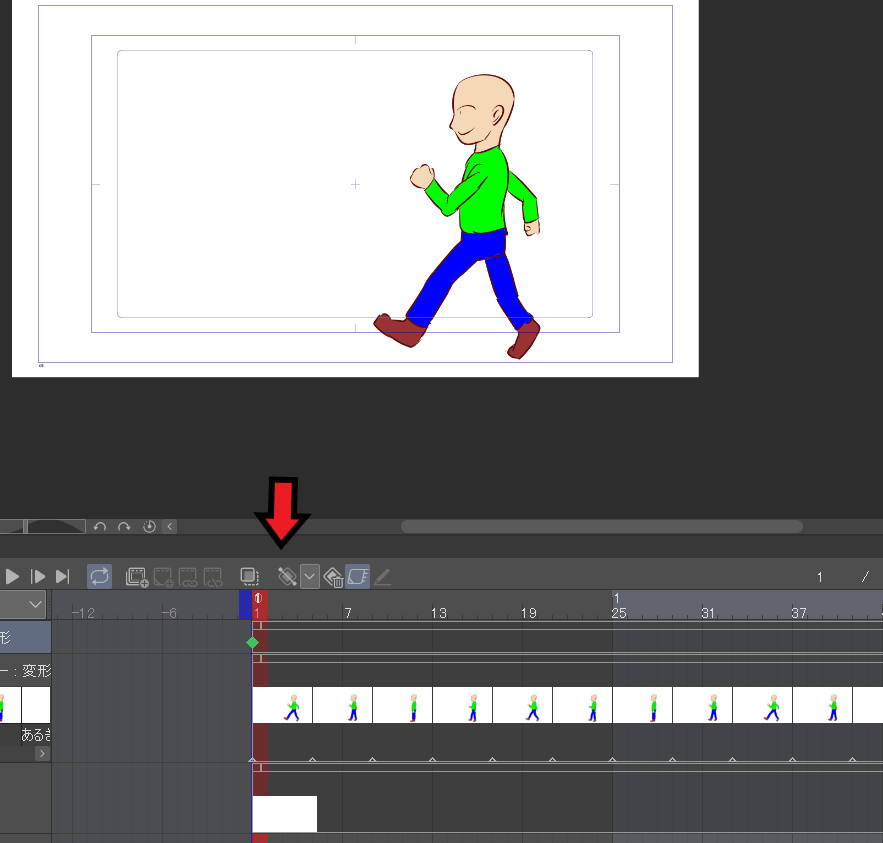This screenshot has height=843, width=883.
Task: Click the redo arrow below the canvas
Action: tap(124, 526)
